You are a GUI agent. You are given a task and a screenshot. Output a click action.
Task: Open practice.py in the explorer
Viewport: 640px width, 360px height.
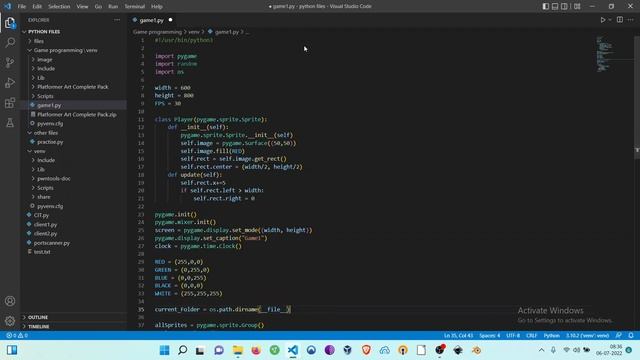[50, 142]
